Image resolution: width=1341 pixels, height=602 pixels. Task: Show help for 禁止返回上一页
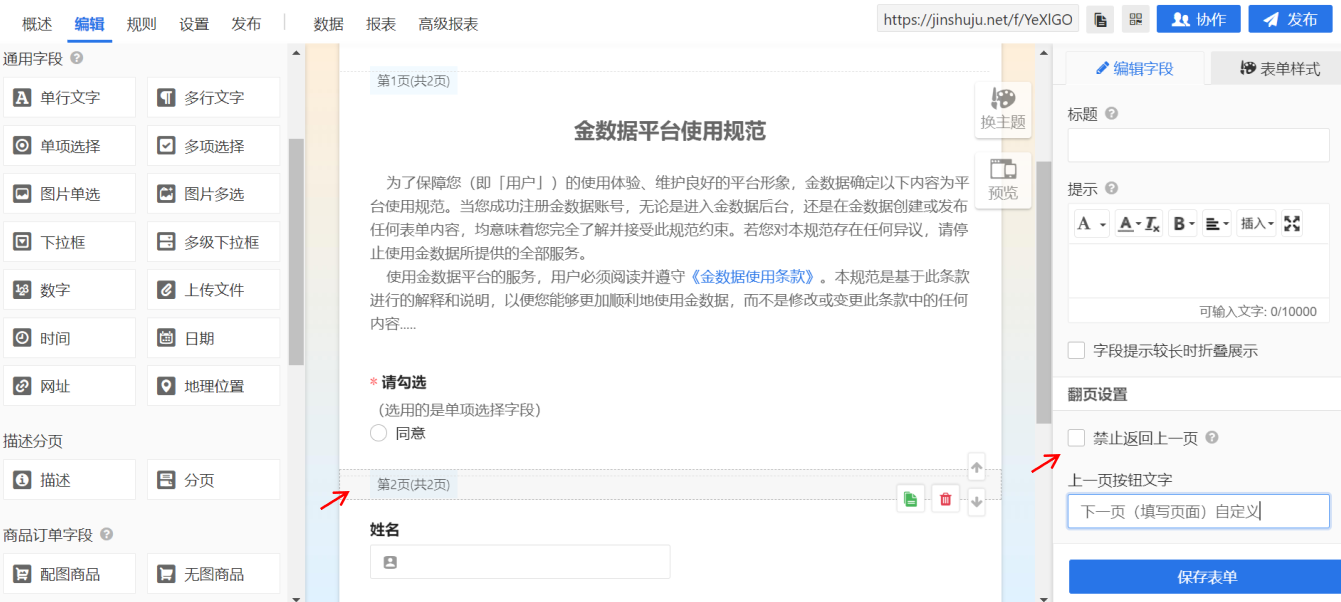tap(1212, 438)
